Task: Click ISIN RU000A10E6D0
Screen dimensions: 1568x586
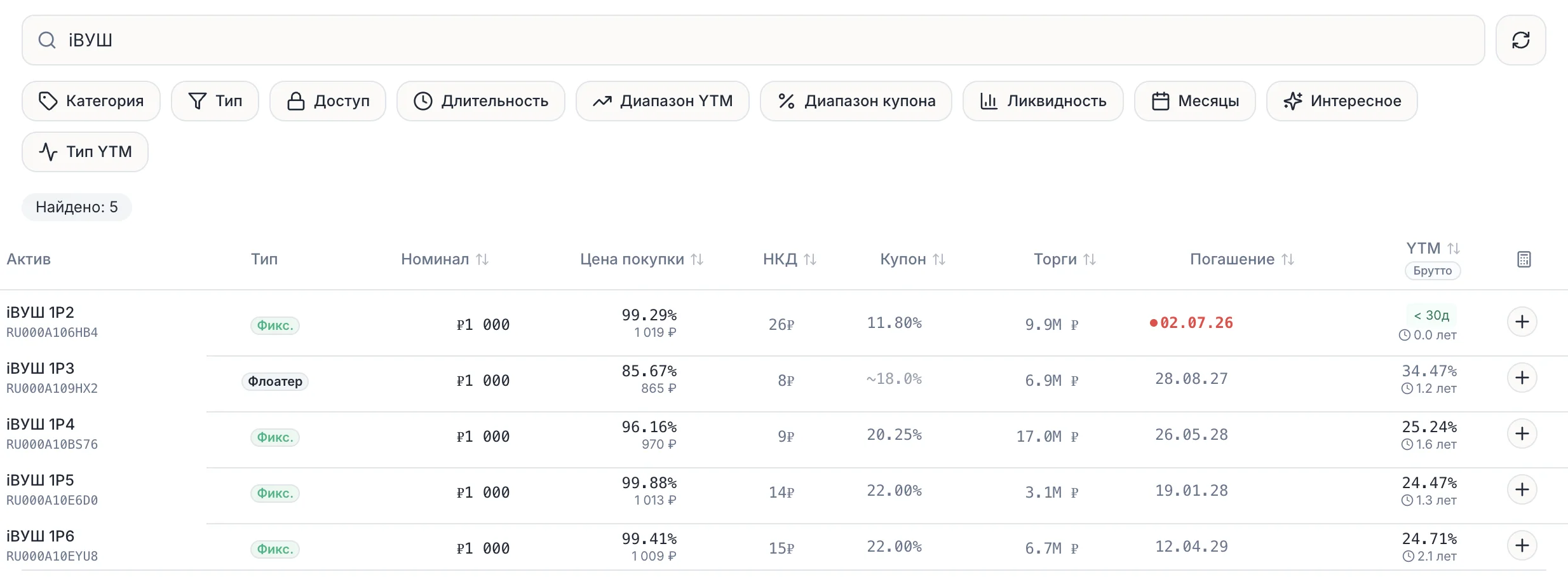Action: 52,500
